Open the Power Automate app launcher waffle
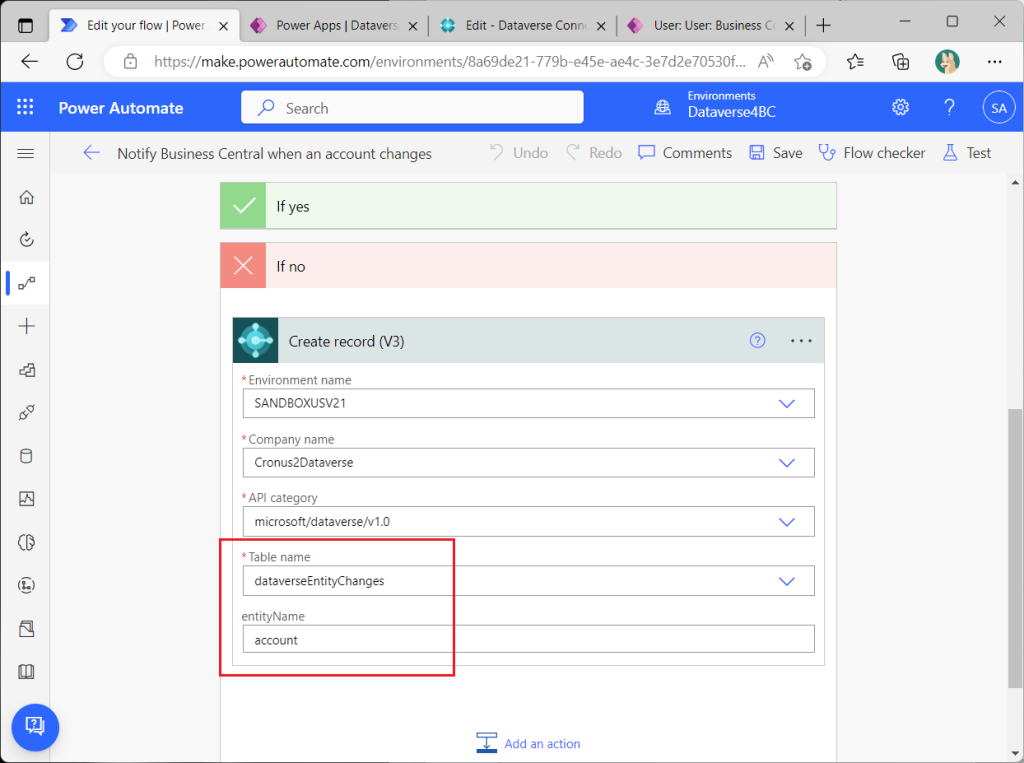This screenshot has height=763, width=1024. tap(25, 107)
